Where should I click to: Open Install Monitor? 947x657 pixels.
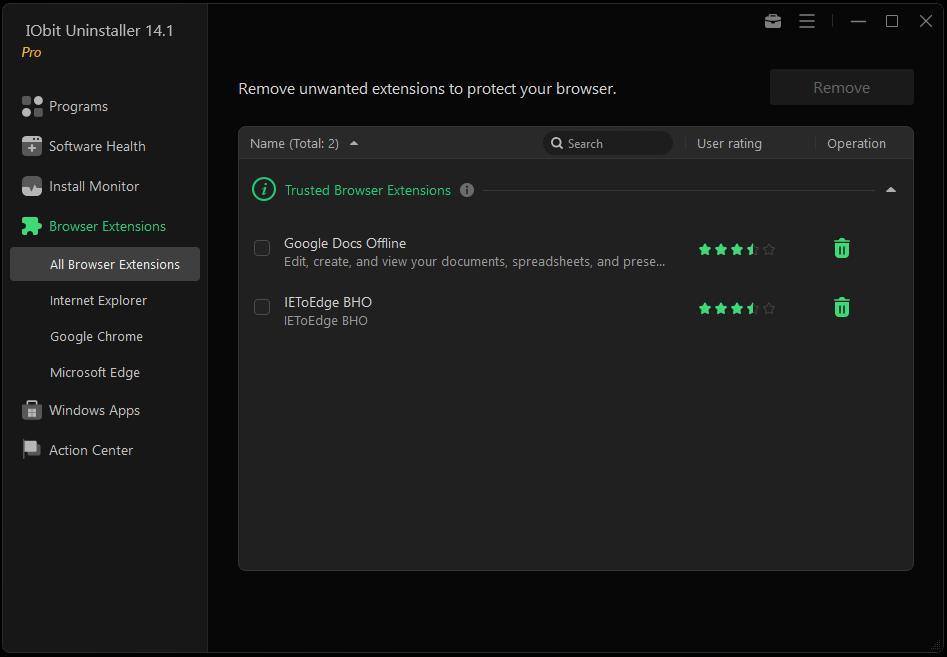click(x=94, y=186)
